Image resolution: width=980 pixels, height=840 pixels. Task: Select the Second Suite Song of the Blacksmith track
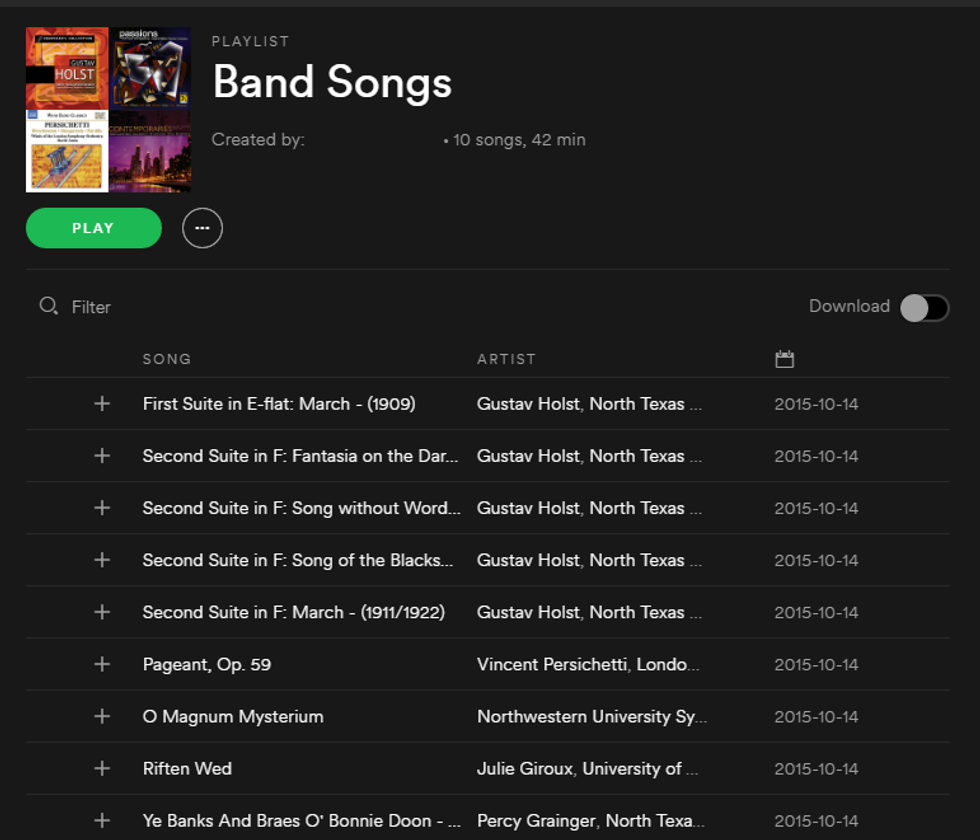297,560
